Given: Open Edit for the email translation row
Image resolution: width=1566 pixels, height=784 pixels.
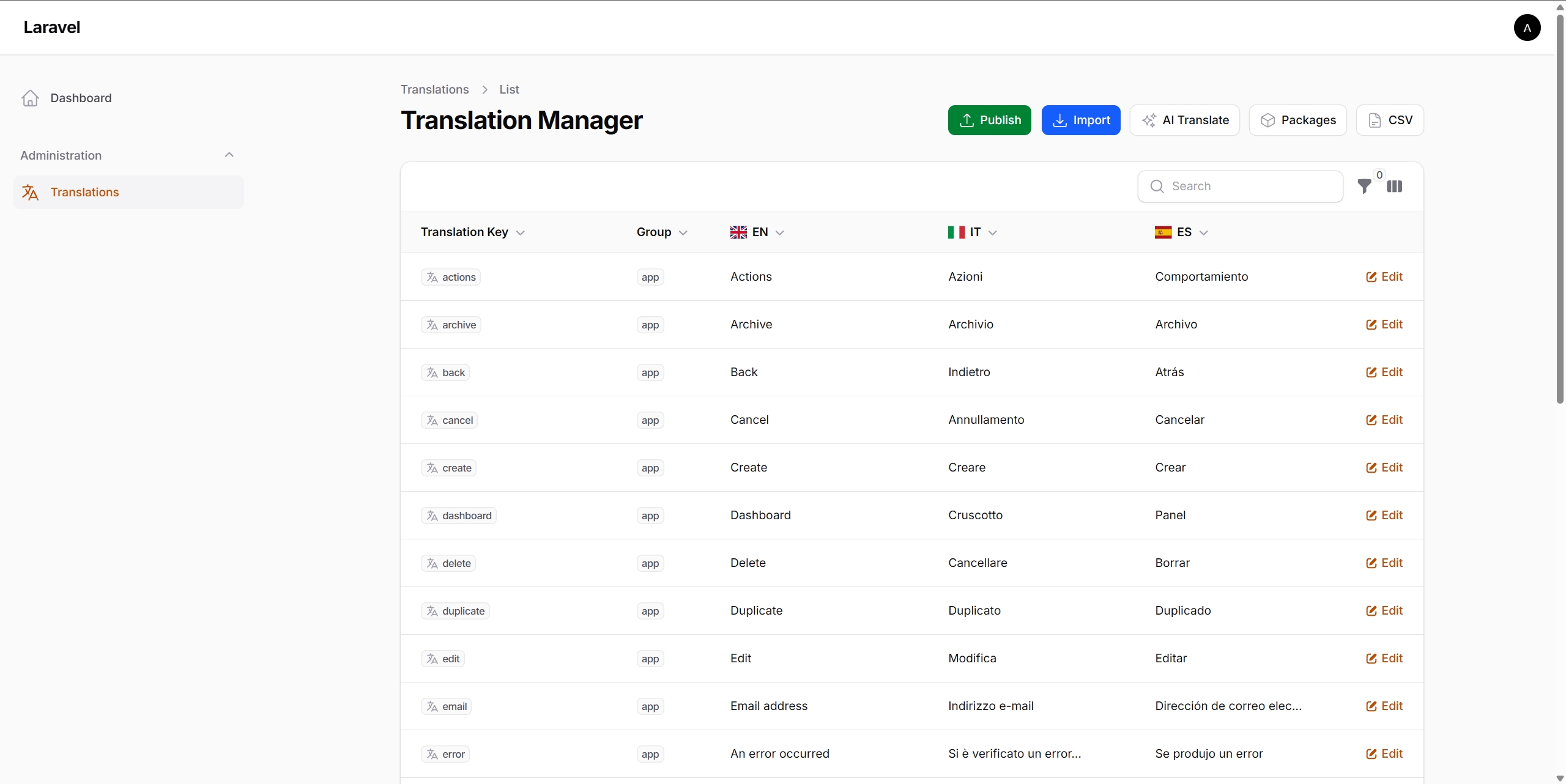Looking at the screenshot, I should [1385, 706].
